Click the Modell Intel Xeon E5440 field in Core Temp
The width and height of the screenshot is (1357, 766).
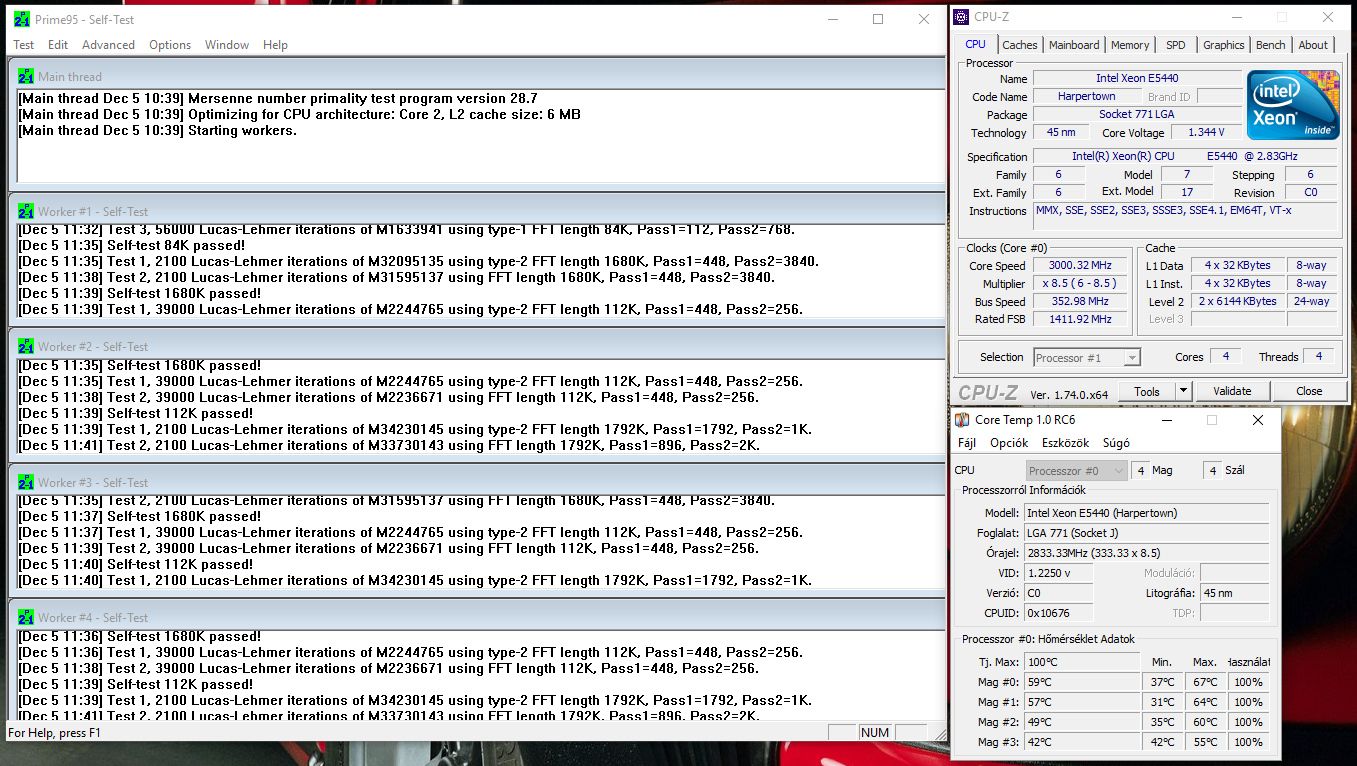1147,513
